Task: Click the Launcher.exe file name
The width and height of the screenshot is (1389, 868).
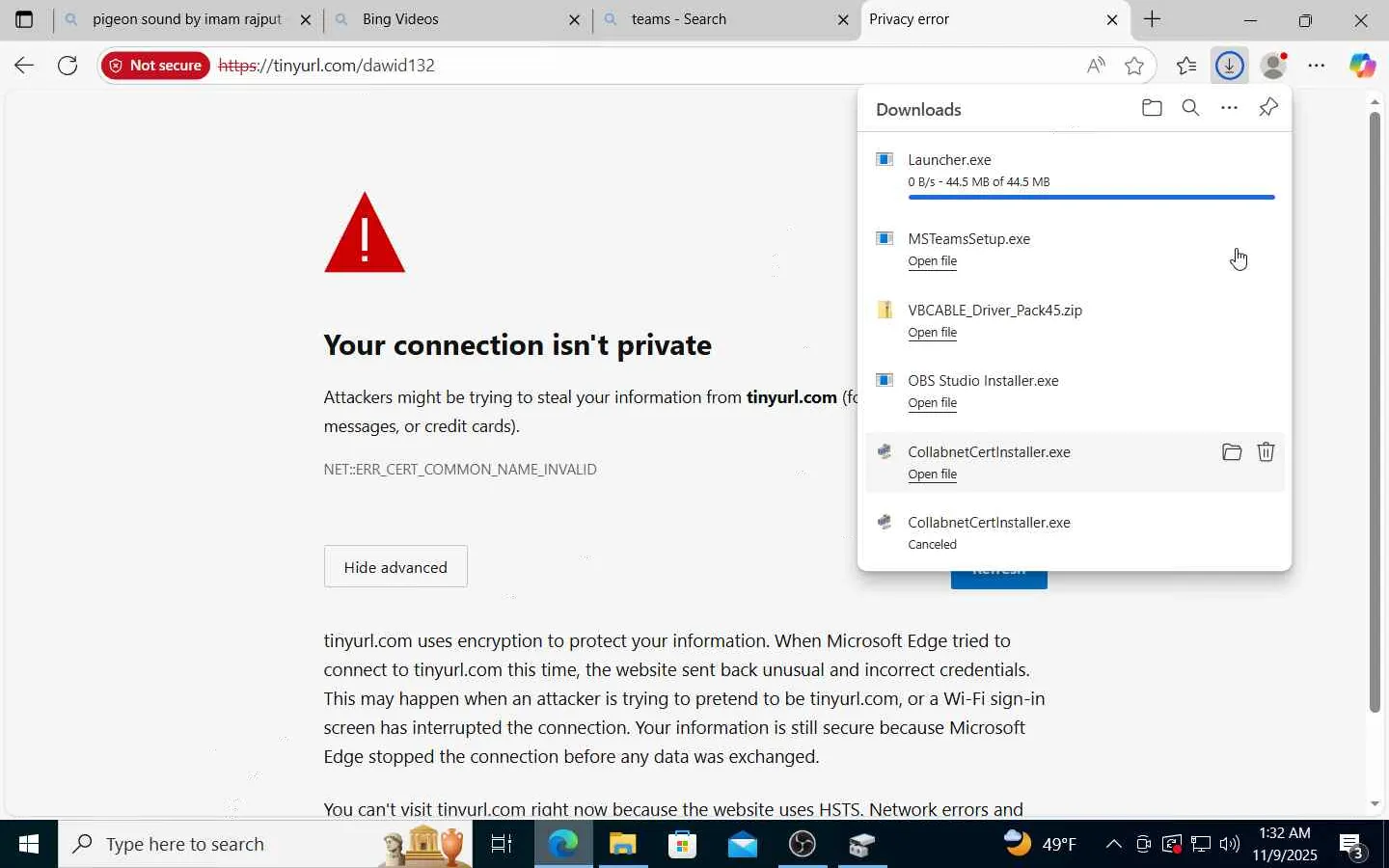Action: 949,160
